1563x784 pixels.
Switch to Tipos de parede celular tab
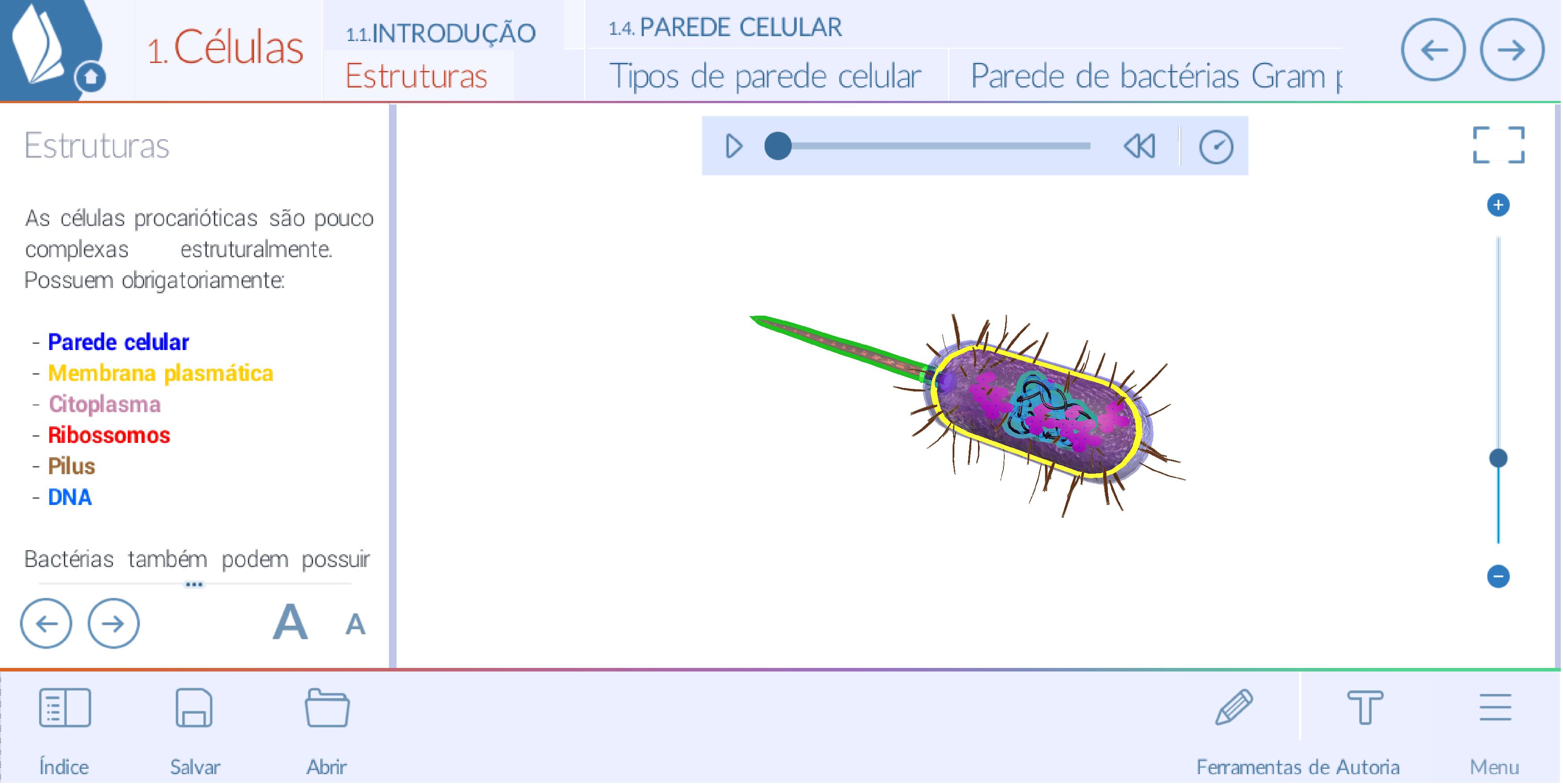click(x=765, y=76)
